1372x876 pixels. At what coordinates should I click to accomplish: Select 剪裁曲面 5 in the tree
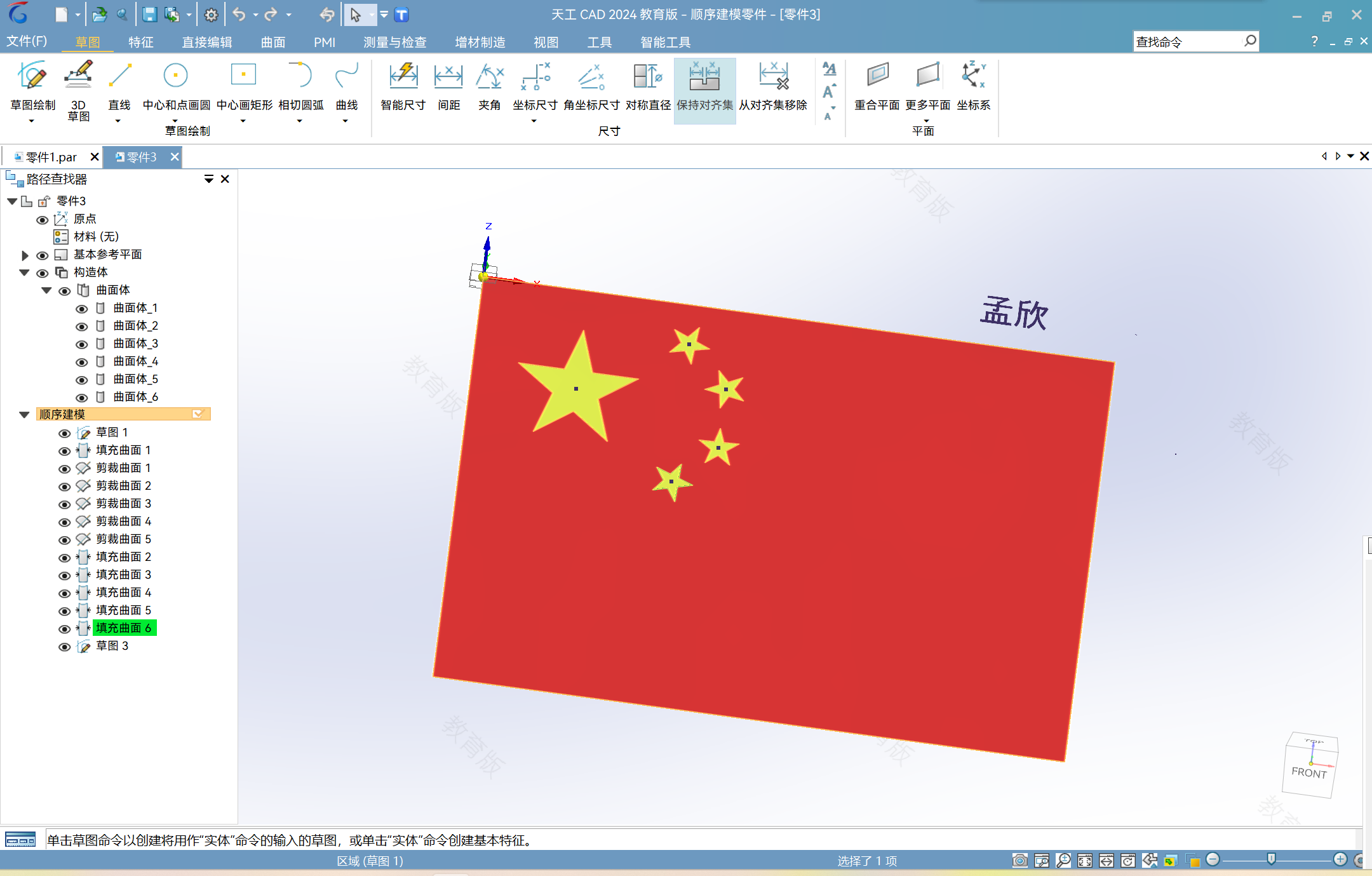(123, 539)
